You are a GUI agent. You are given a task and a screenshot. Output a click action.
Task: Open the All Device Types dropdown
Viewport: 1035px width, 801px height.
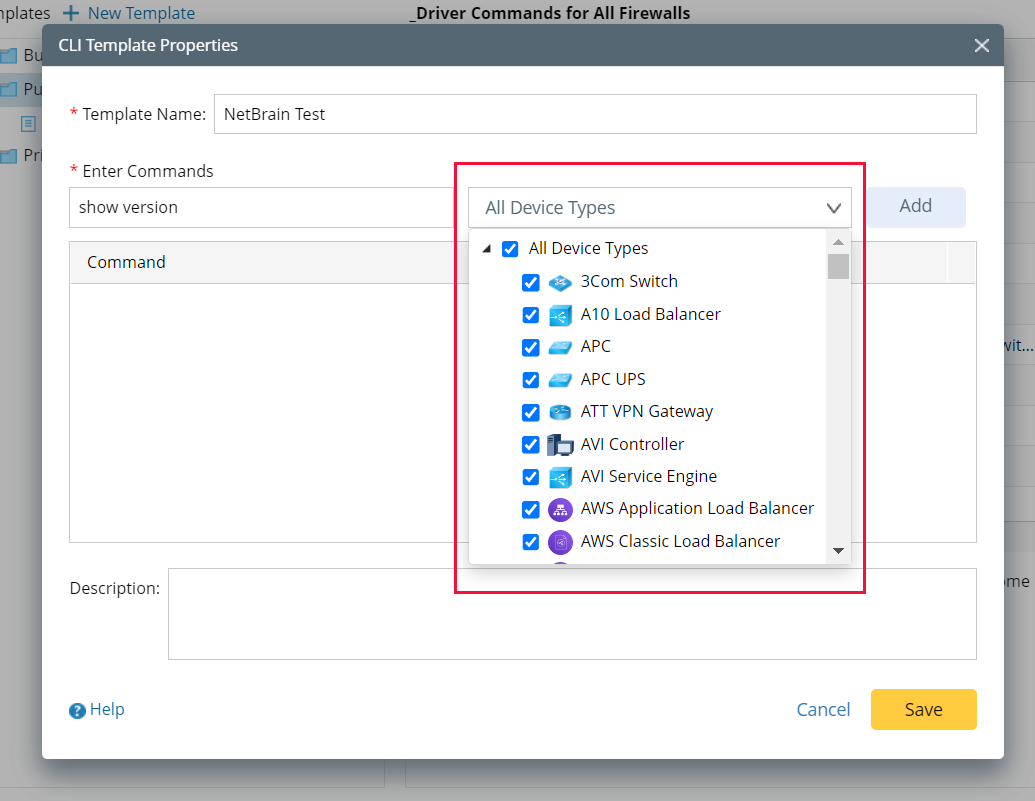834,207
